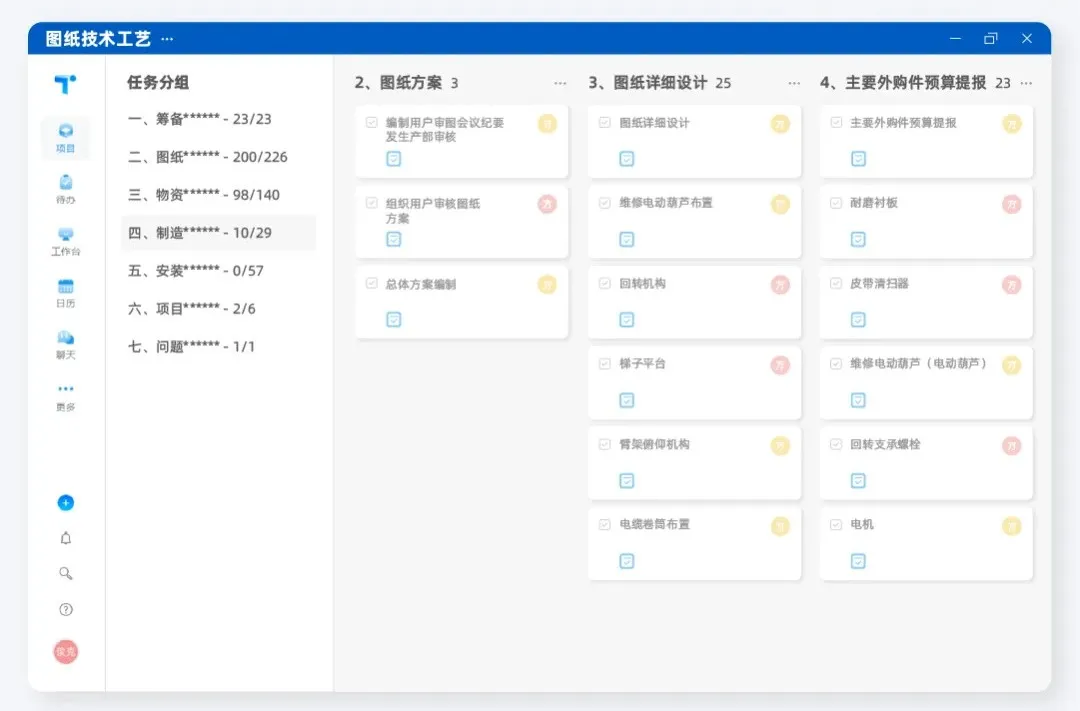Select group 六、项目****** - 2/6

[218, 309]
